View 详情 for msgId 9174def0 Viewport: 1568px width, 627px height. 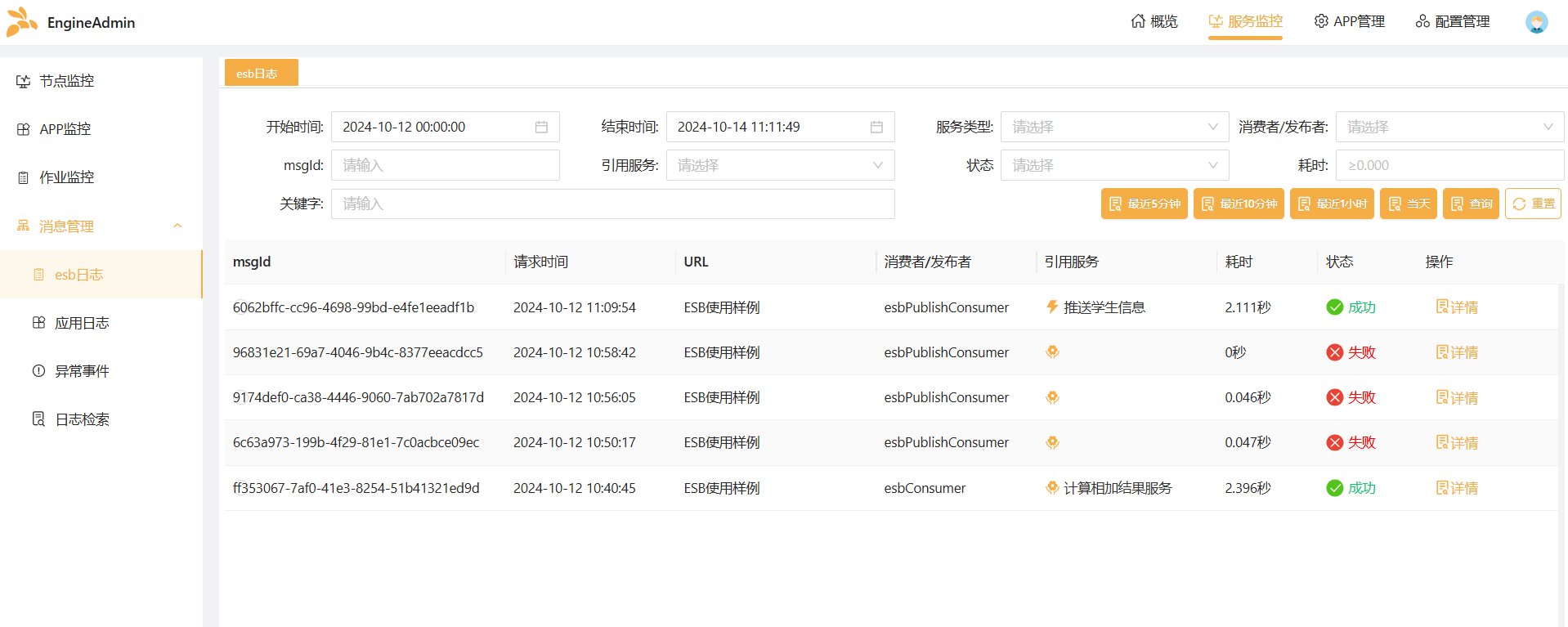click(x=1457, y=397)
